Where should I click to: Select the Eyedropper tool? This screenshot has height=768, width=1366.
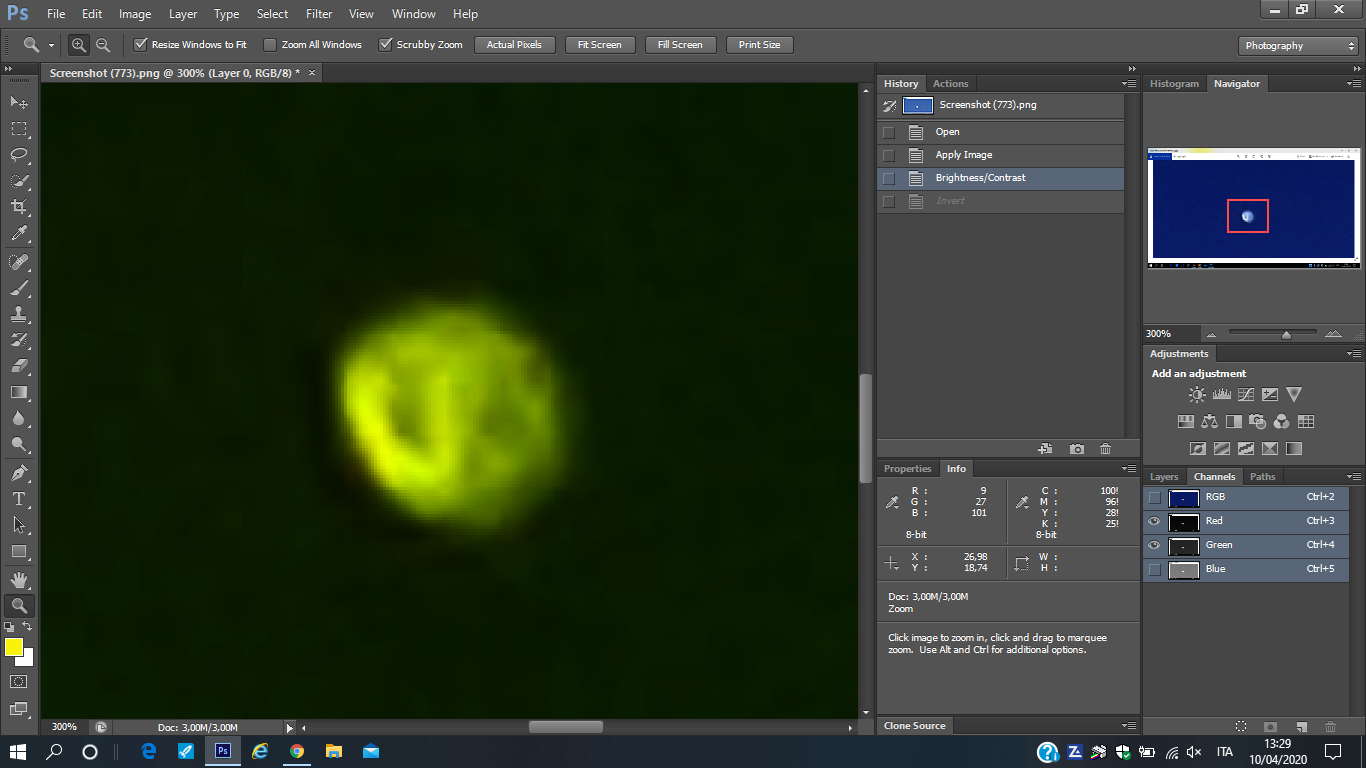click(x=19, y=234)
